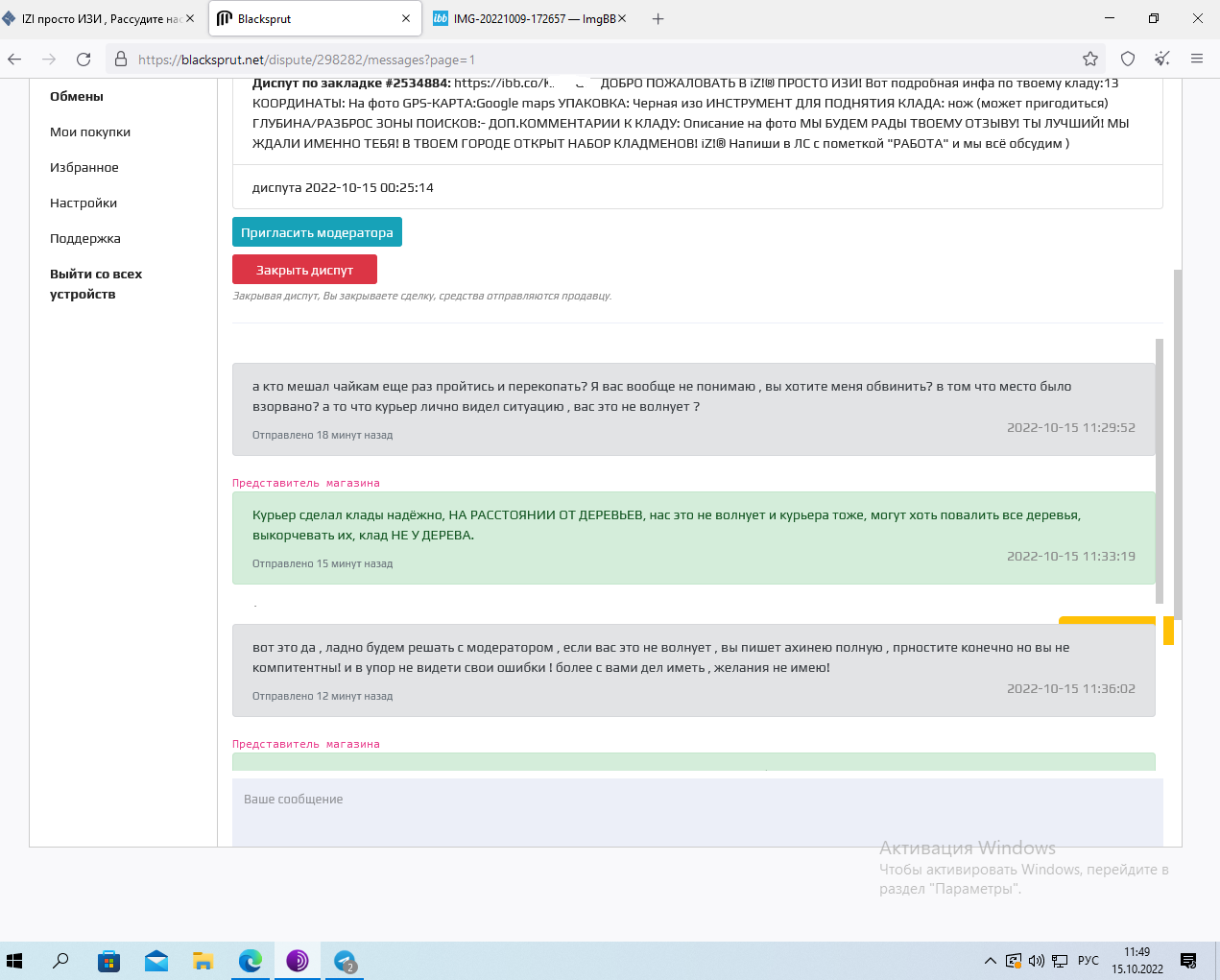Image resolution: width=1220 pixels, height=980 pixels.
Task: Open the ibb.co link in dispute text
Action: (x=504, y=84)
